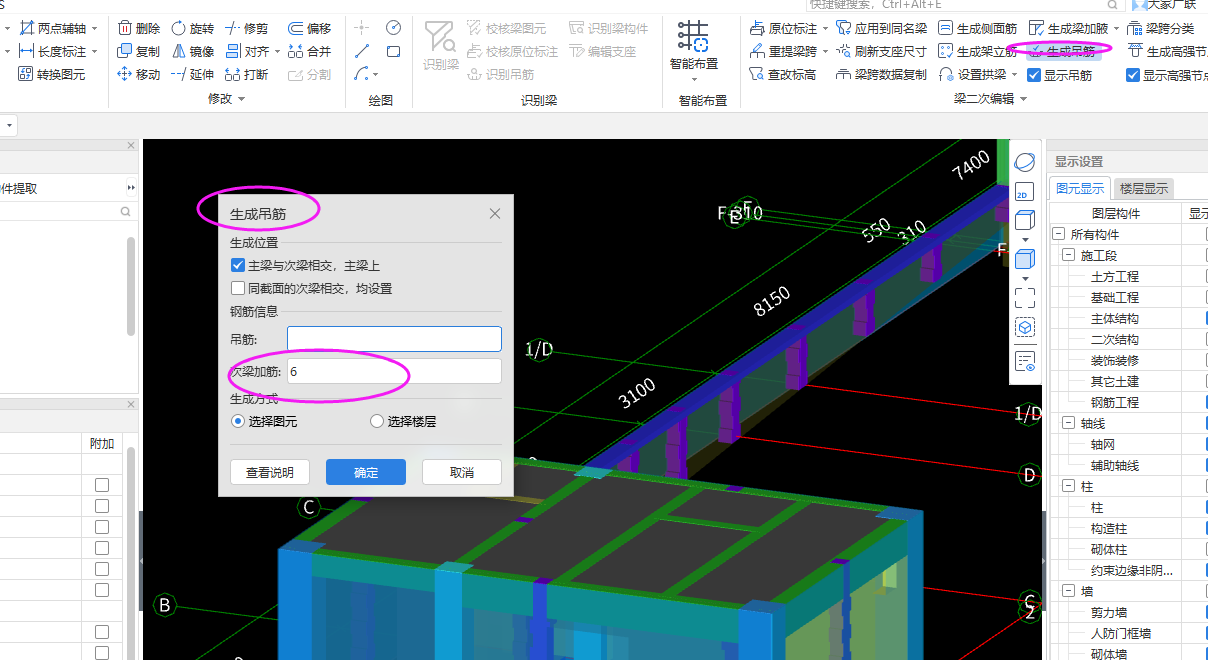Select the Move (移动) tool
The image size is (1208, 660).
(x=138, y=74)
